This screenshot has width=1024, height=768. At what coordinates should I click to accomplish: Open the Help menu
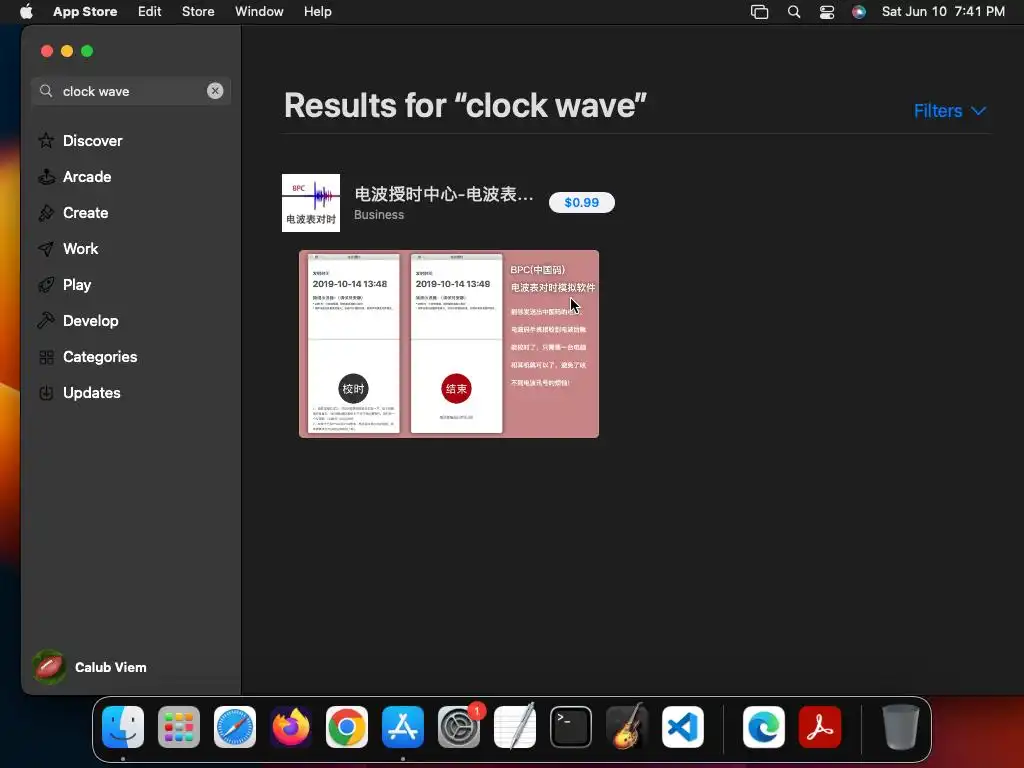pyautogui.click(x=317, y=12)
